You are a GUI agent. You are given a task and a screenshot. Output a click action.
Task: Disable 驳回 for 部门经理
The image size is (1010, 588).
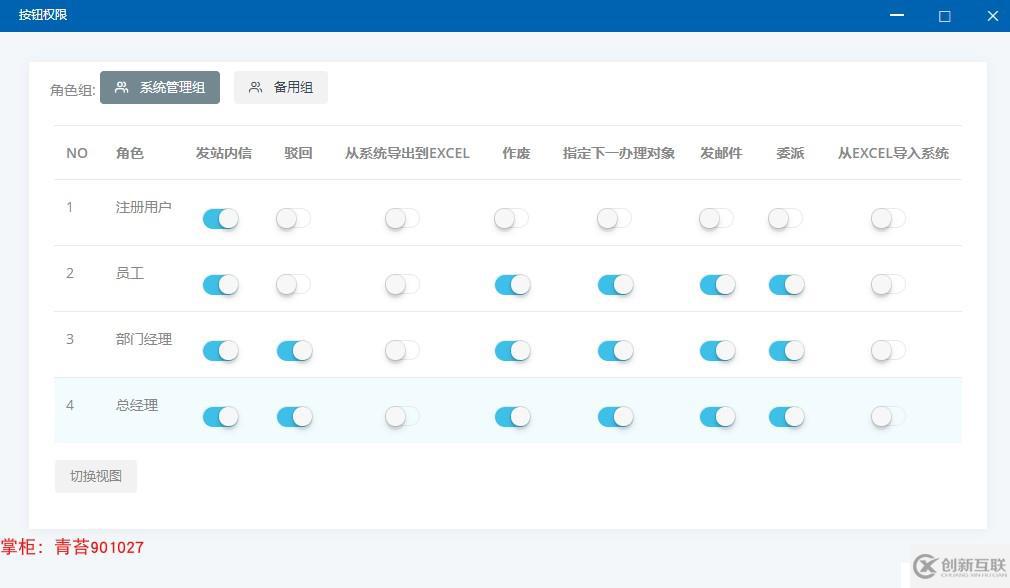(294, 350)
